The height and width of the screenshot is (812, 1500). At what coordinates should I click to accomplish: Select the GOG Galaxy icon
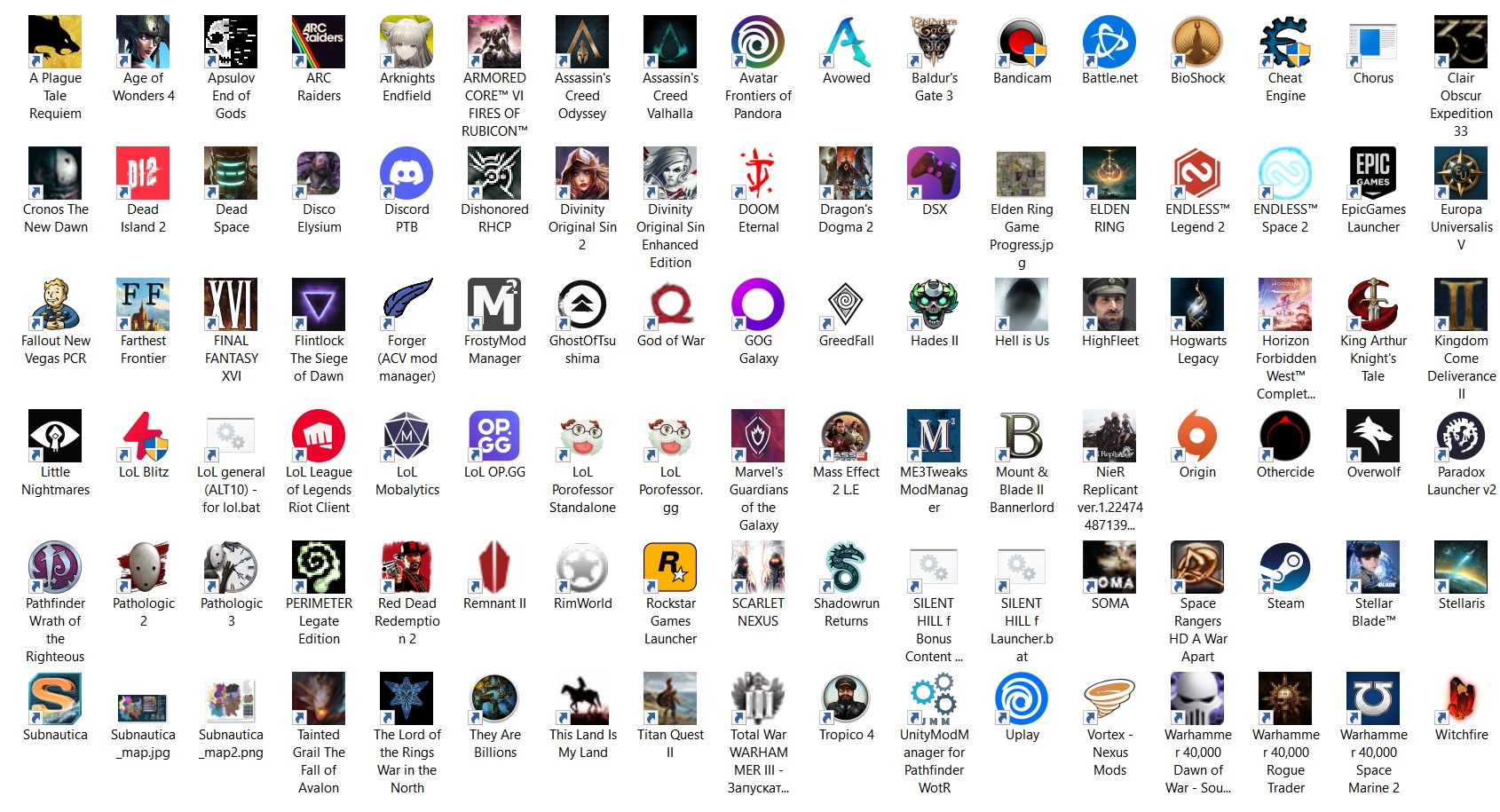[x=758, y=304]
